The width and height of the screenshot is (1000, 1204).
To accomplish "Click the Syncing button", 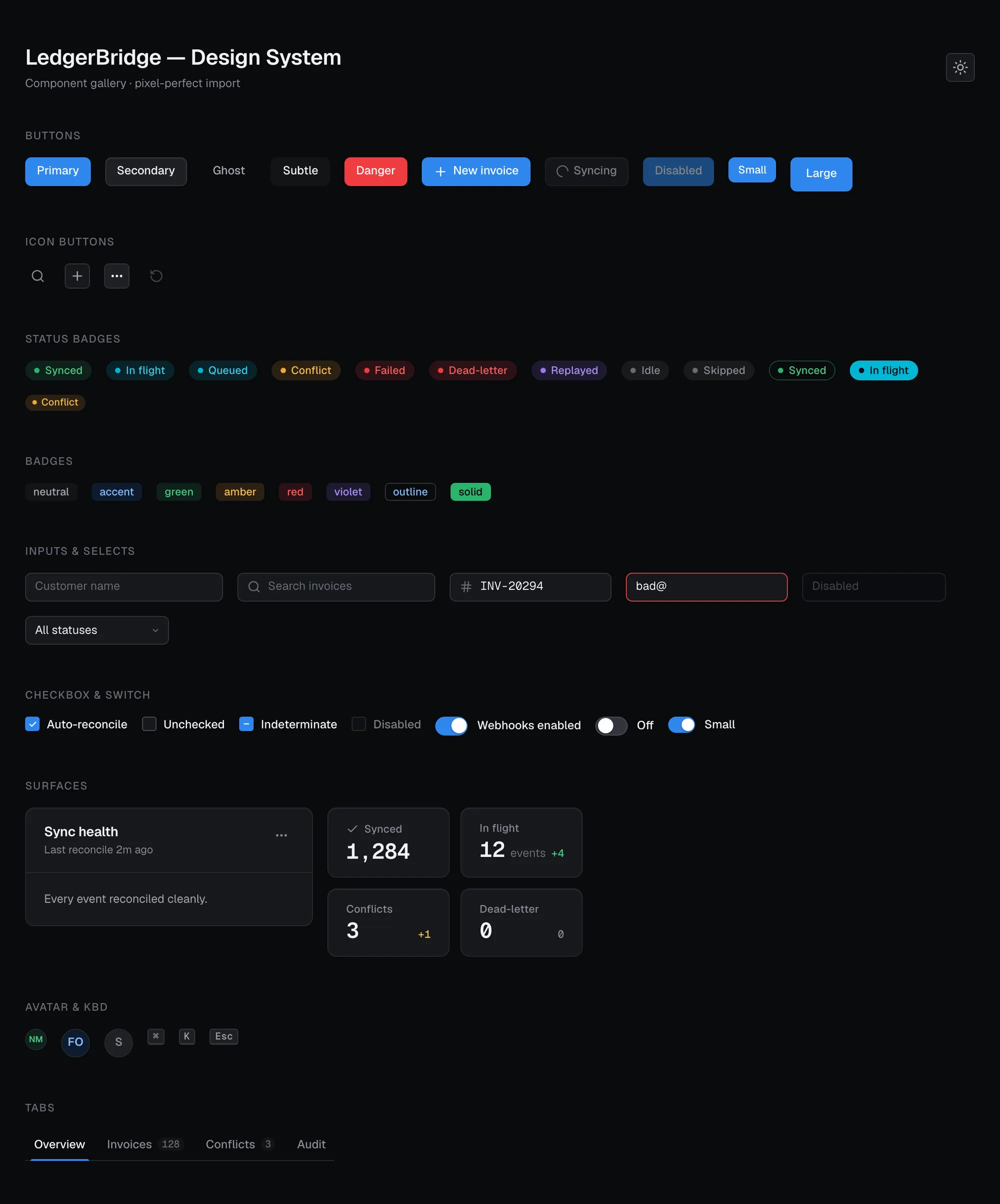I will click(x=586, y=171).
